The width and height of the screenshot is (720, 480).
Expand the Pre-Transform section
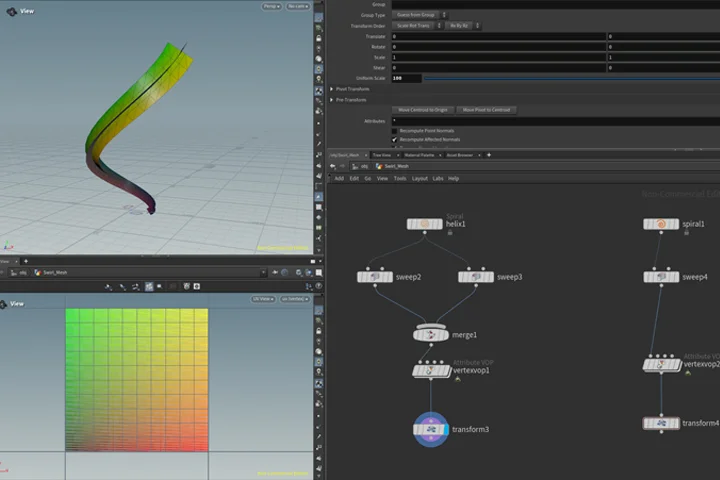point(332,100)
